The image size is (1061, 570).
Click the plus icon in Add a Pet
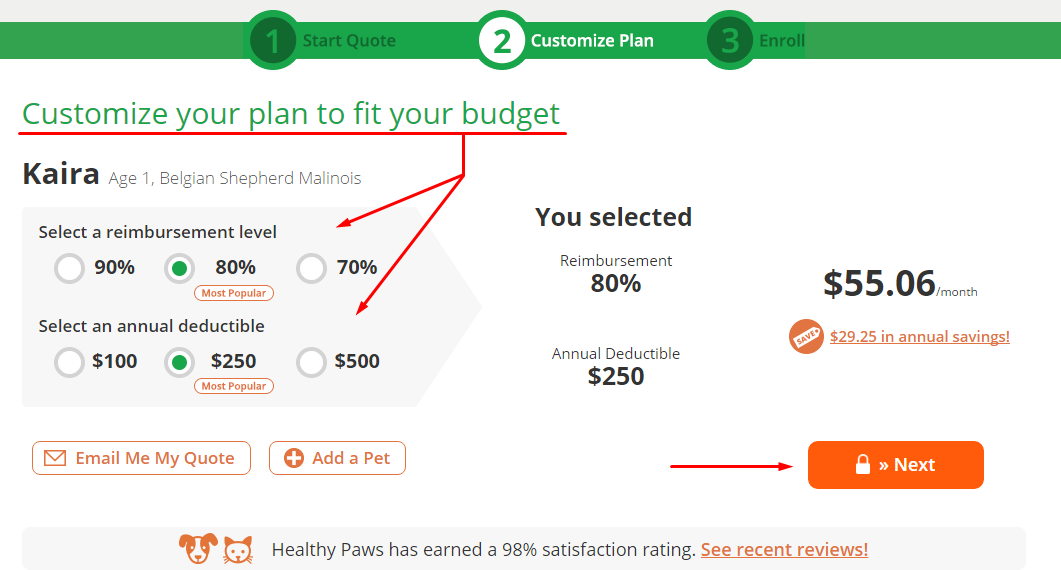coord(294,458)
